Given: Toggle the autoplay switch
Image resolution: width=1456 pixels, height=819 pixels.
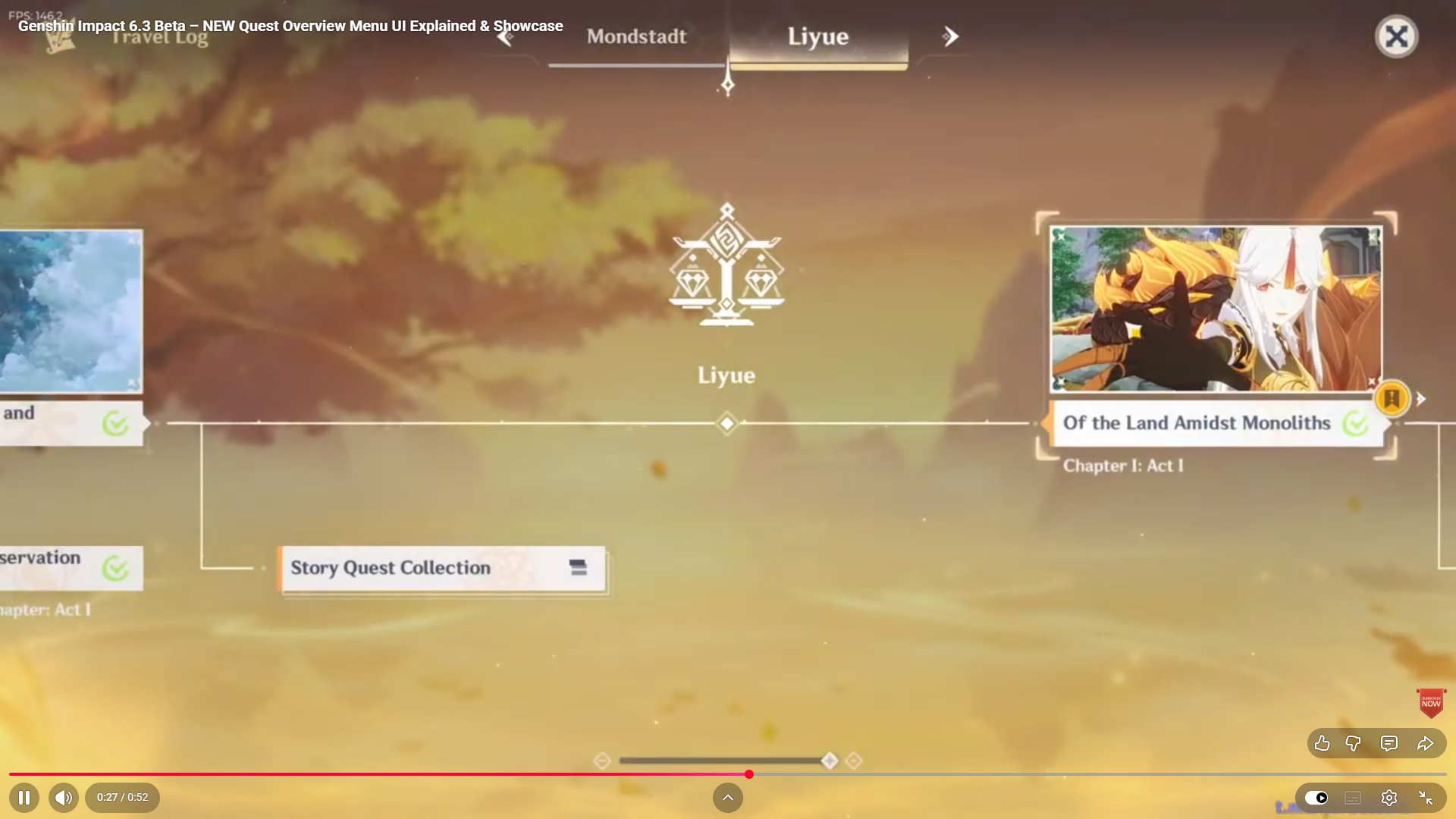Looking at the screenshot, I should 1316,798.
